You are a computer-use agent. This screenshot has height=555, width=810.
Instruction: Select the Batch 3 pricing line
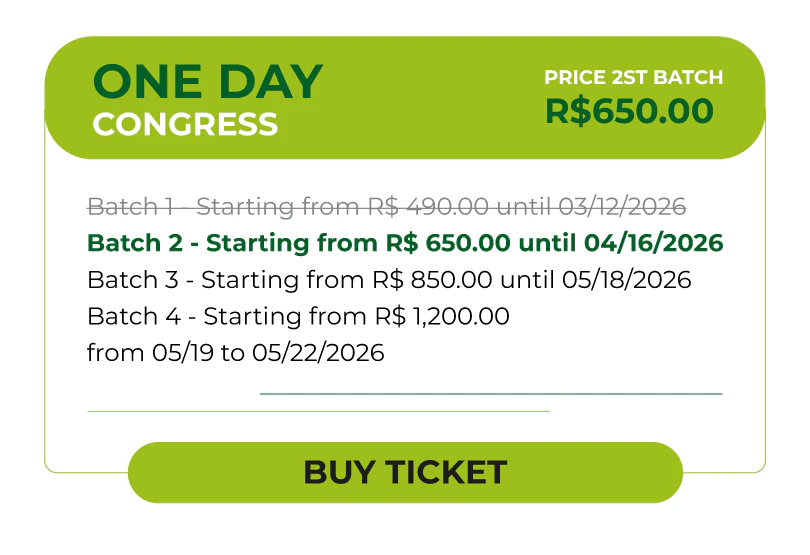(x=389, y=280)
